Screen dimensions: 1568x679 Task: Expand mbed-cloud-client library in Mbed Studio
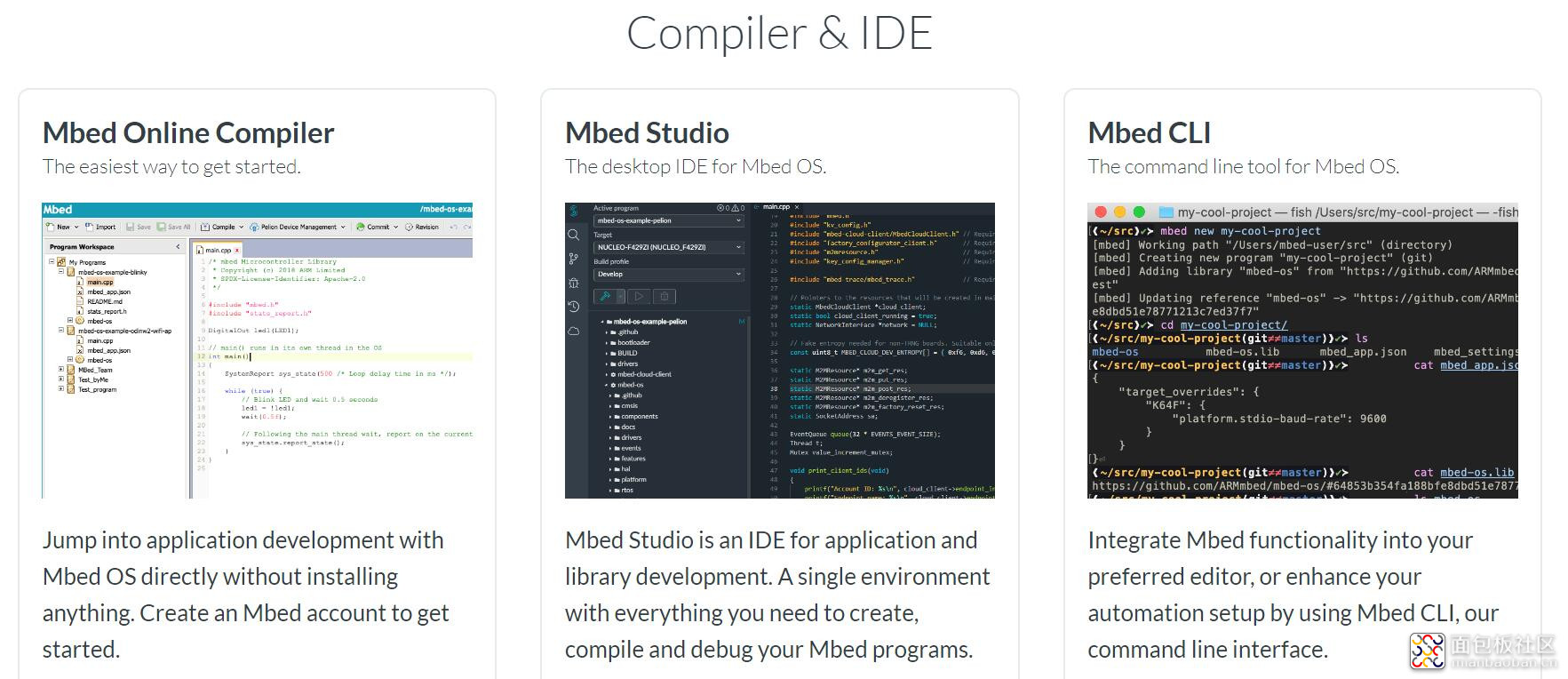pyautogui.click(x=607, y=374)
